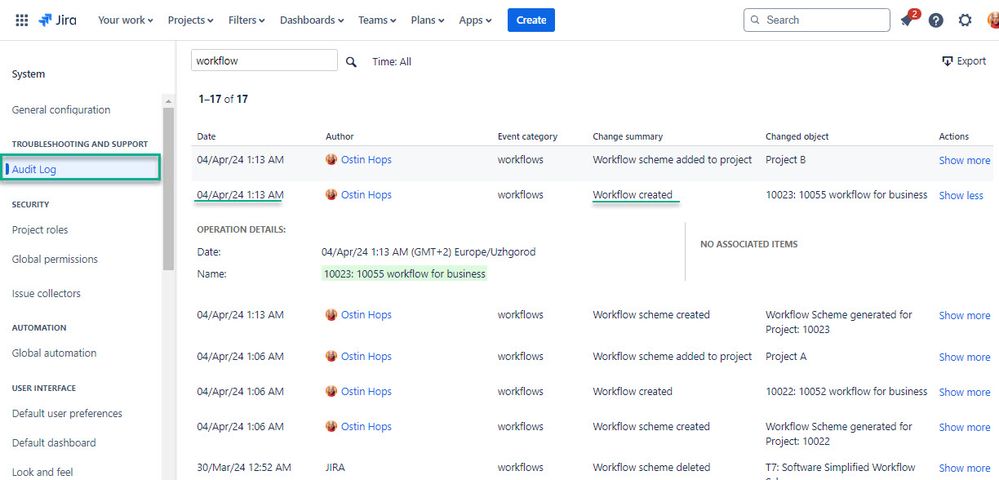
Task: Open General configuration in the sidebar
Action: pyautogui.click(x=61, y=110)
